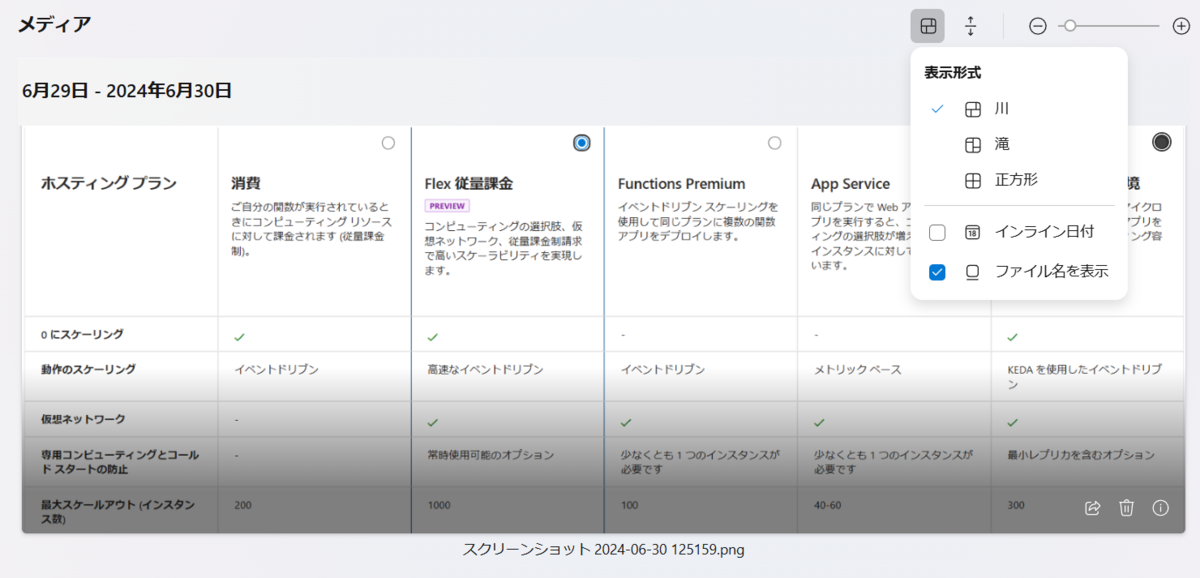Image resolution: width=1200 pixels, height=578 pixels.
Task: Click the Flex 従量課金 column title
Action: click(x=469, y=183)
